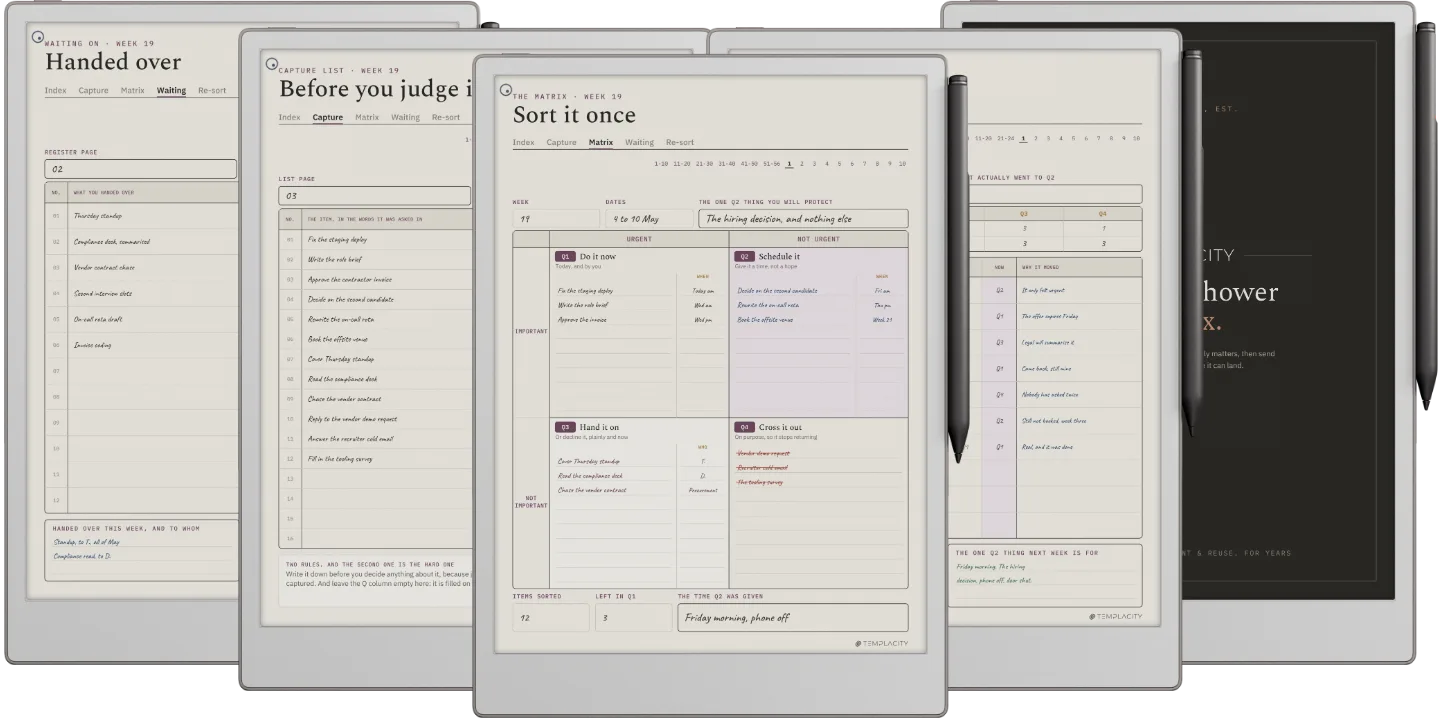Tap the circle icon on the Capture List page
The image size is (1440, 718).
click(271, 64)
